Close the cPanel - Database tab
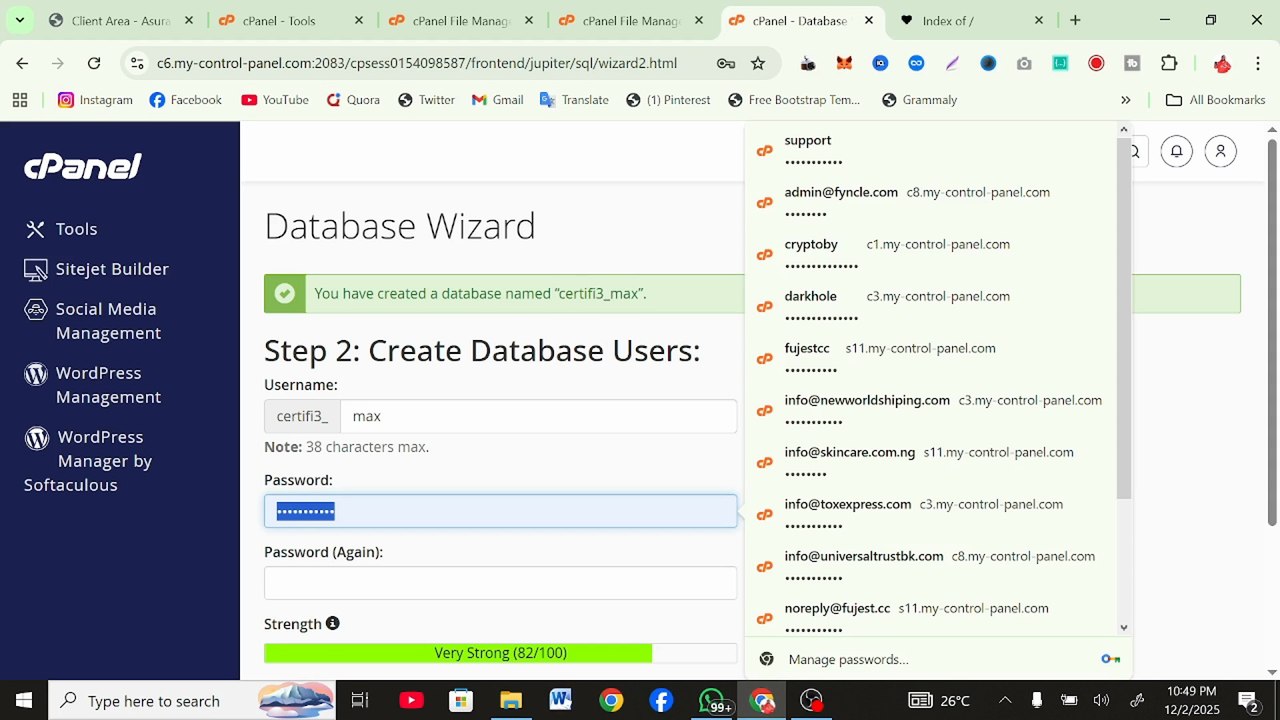1280x720 pixels. [868, 20]
